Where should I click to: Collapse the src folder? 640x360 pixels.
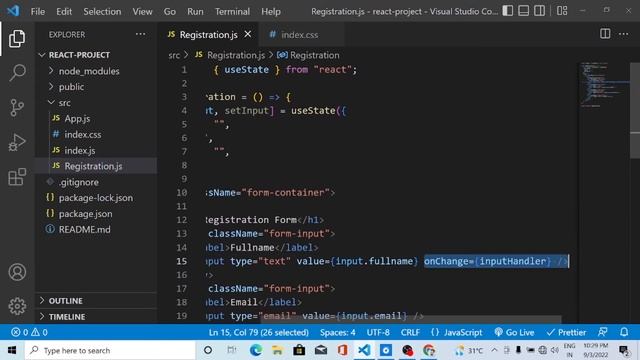(96, 102)
